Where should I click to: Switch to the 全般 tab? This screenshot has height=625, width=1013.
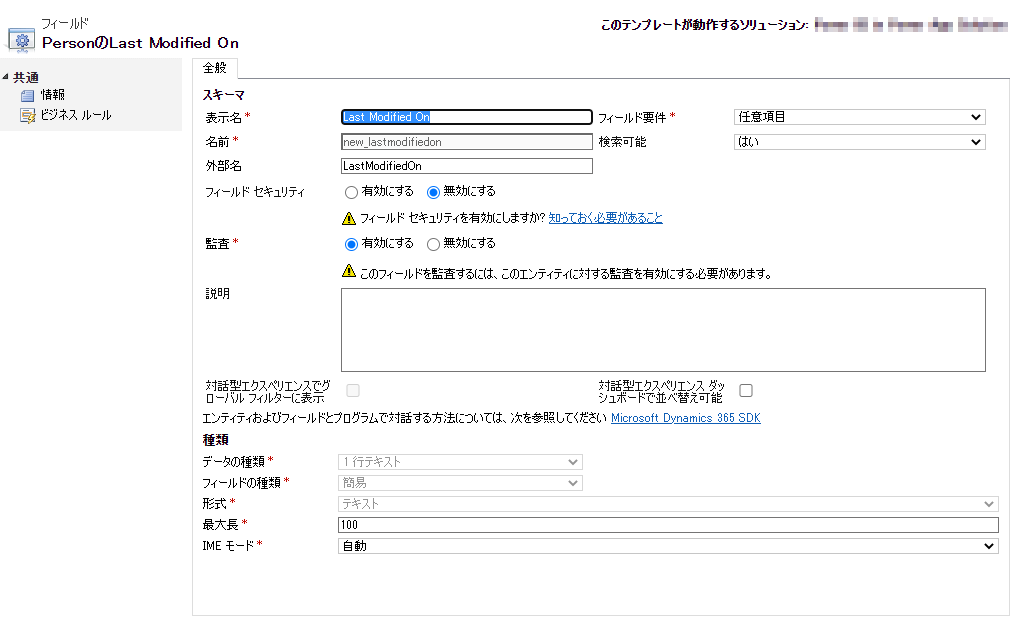214,68
